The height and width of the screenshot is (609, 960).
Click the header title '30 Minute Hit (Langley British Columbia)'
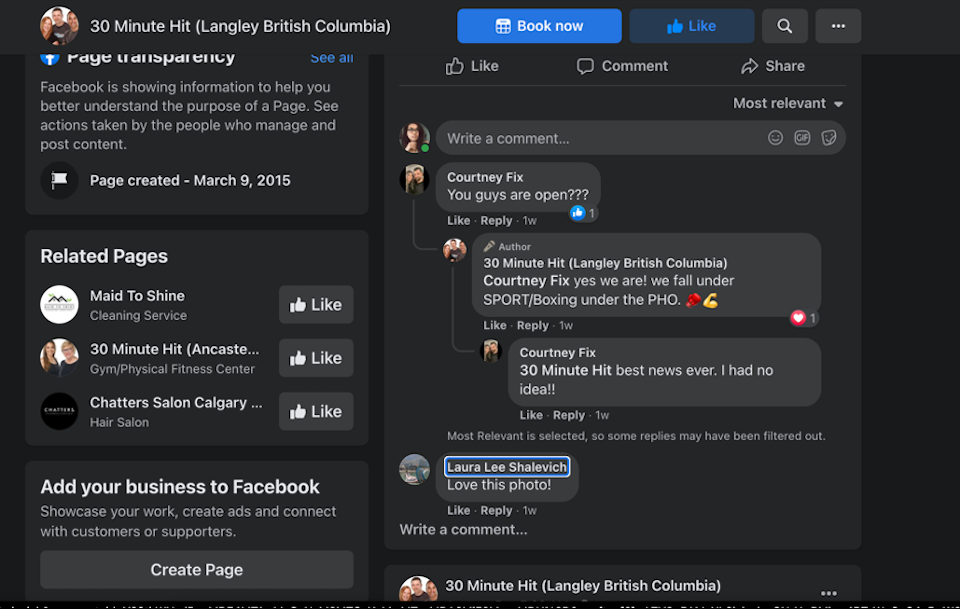coord(240,26)
